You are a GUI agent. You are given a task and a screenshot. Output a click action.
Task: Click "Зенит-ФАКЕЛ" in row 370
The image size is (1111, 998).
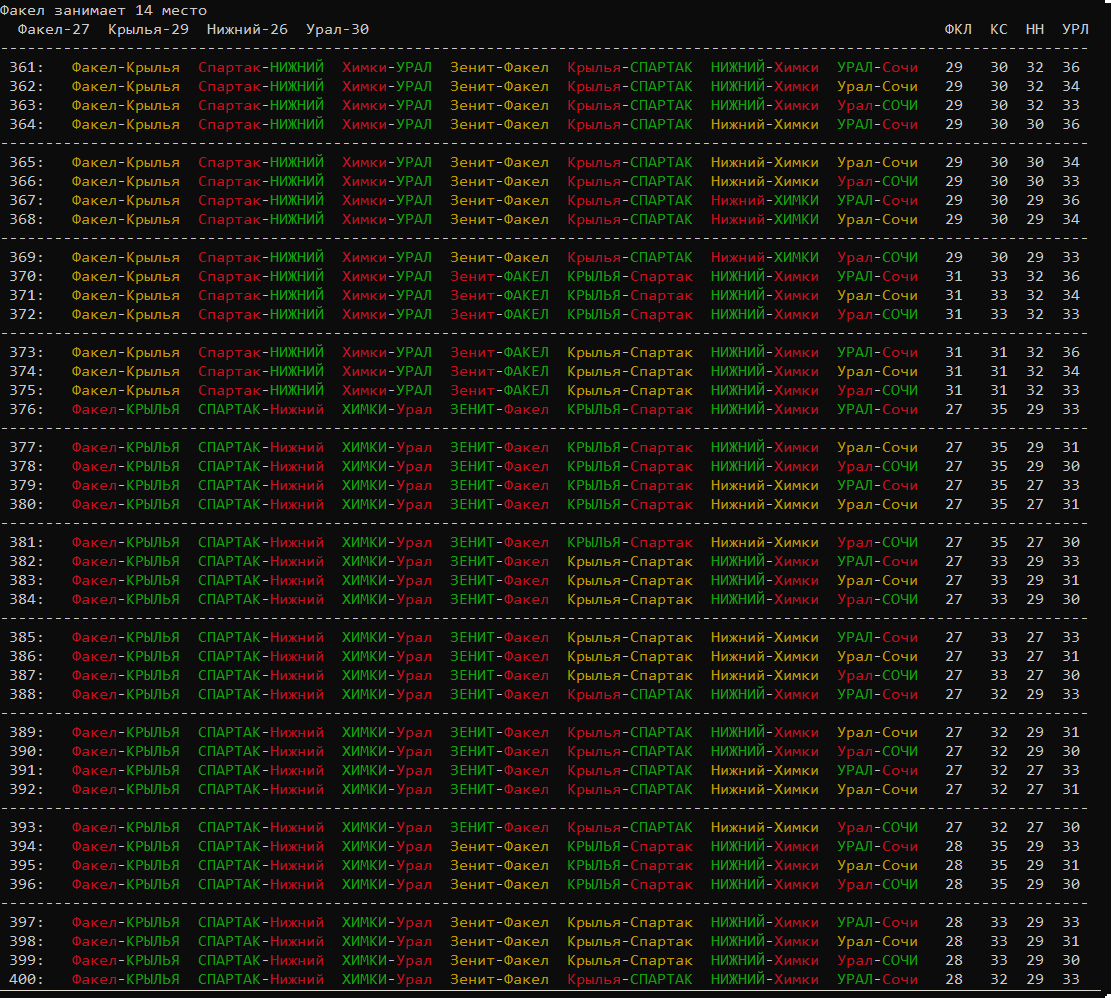pos(500,277)
